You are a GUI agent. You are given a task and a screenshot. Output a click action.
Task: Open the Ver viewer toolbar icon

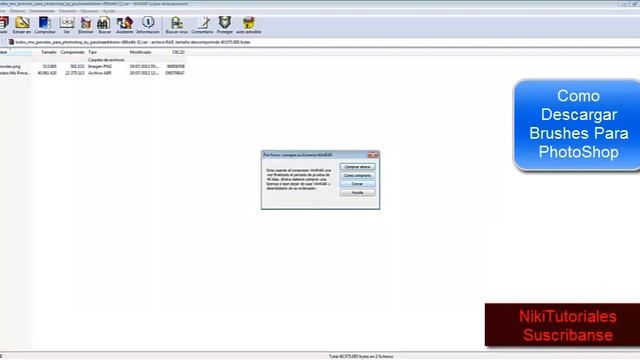(67, 25)
